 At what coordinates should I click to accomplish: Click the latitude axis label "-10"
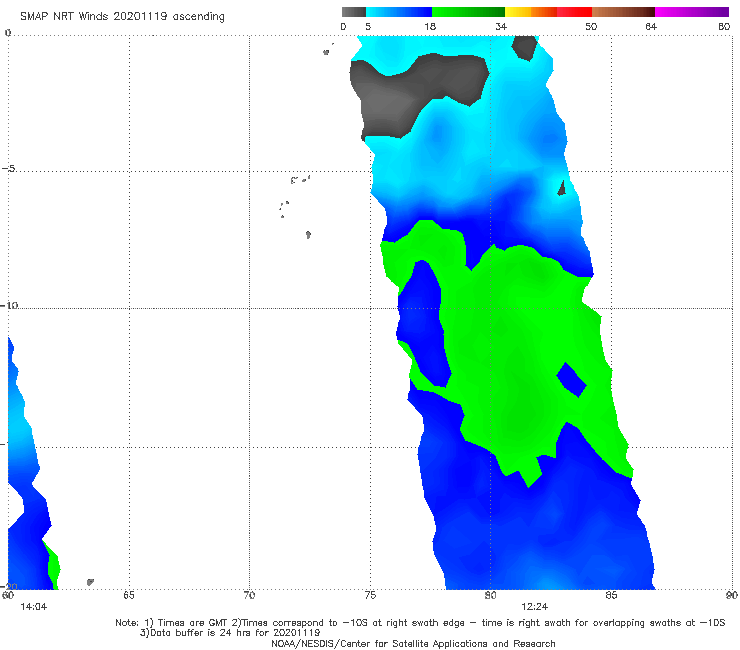click(x=9, y=305)
